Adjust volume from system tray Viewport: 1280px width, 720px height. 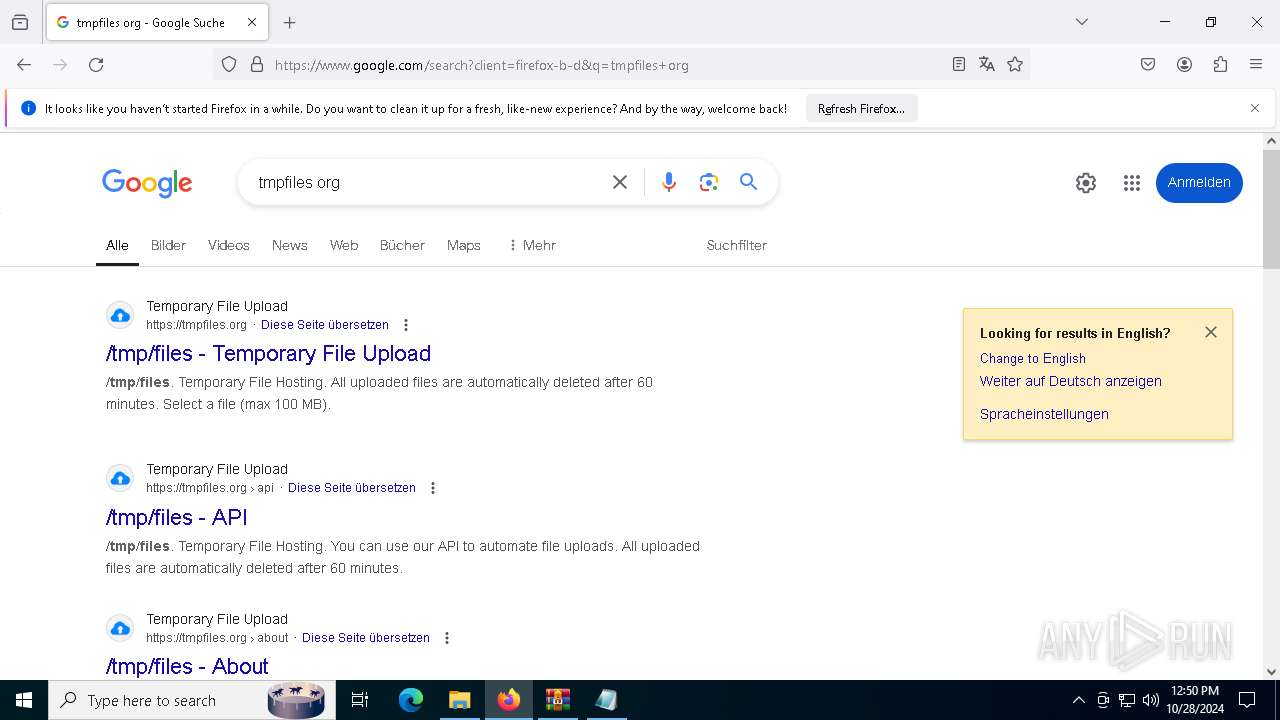(1151, 700)
